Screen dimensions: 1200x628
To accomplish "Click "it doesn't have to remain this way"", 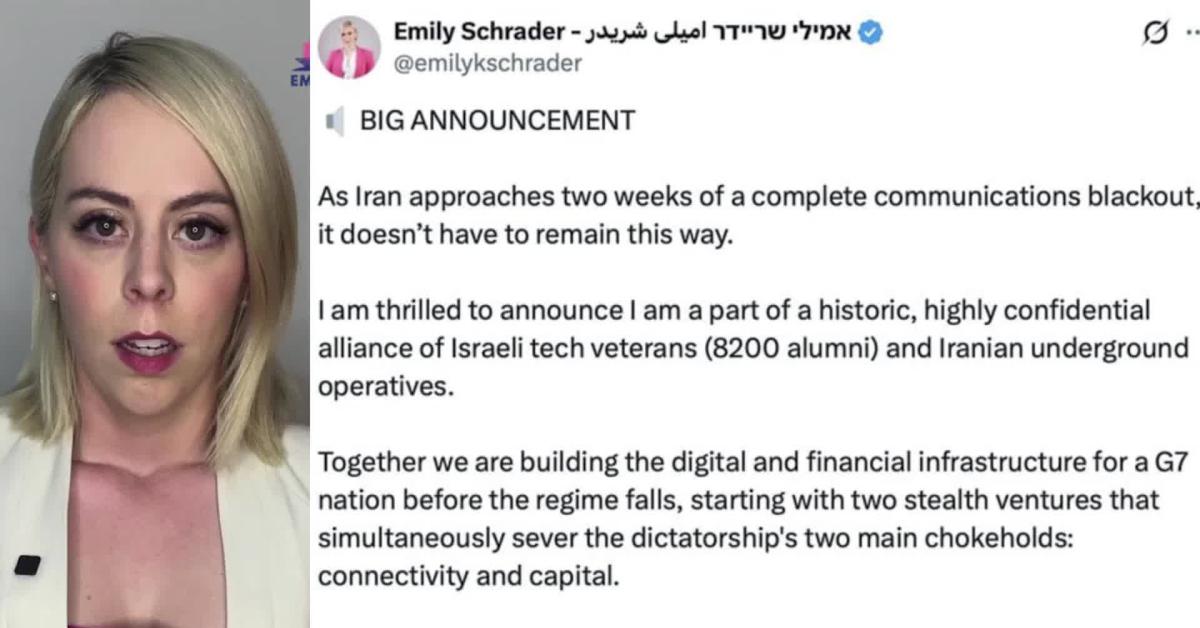I will (x=518, y=236).
